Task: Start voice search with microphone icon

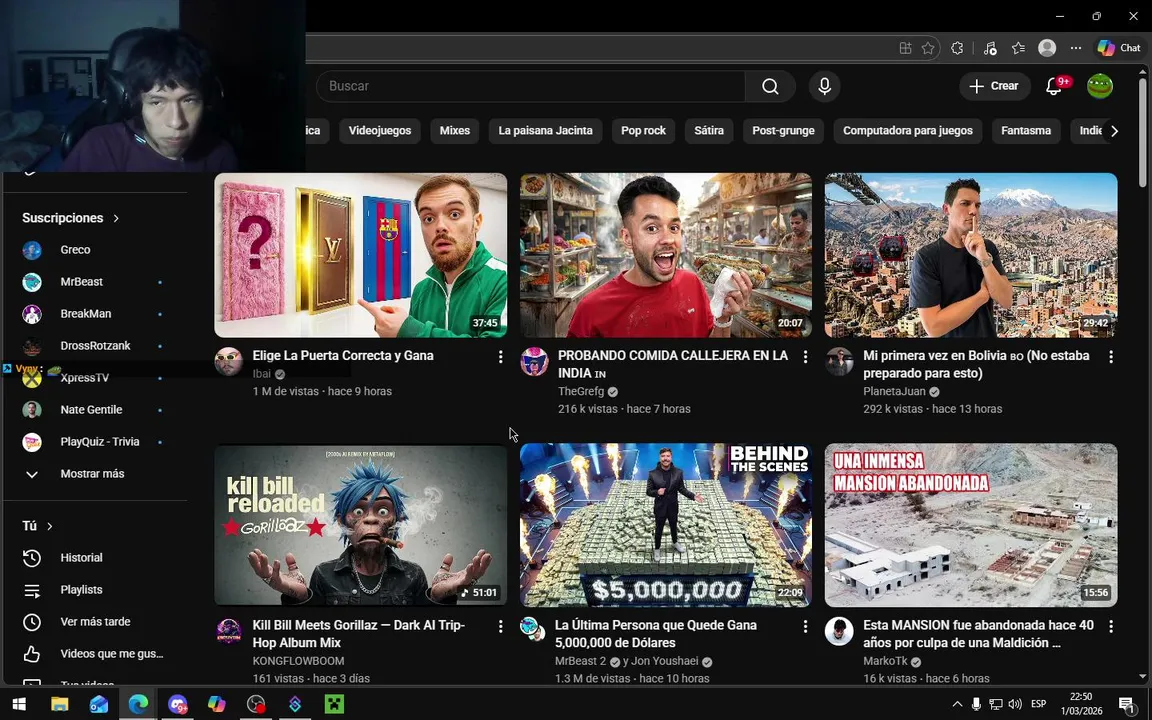Action: pos(824,86)
